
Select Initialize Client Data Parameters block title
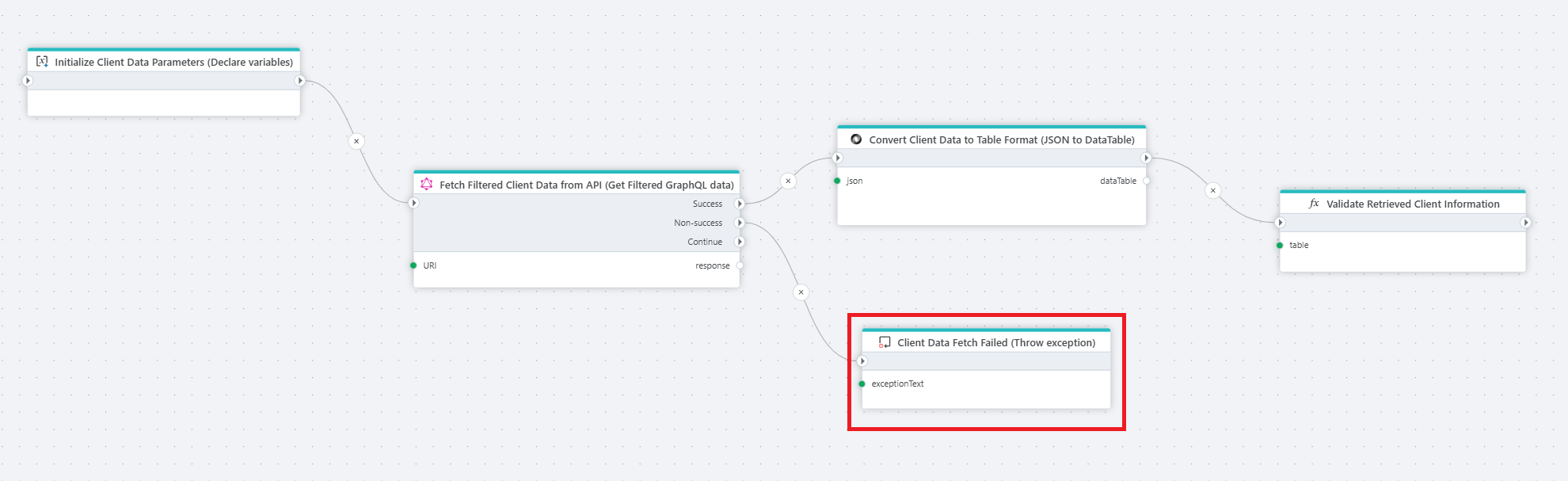[173, 62]
